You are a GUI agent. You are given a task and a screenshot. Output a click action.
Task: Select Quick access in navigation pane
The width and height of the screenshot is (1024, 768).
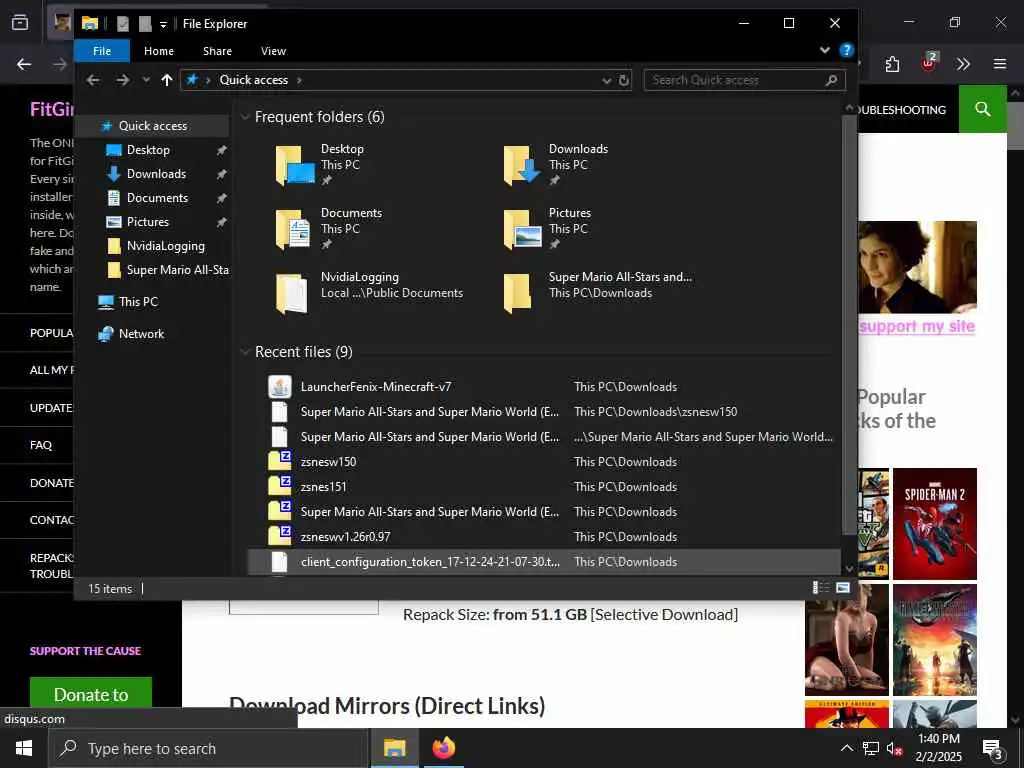pyautogui.click(x=153, y=125)
